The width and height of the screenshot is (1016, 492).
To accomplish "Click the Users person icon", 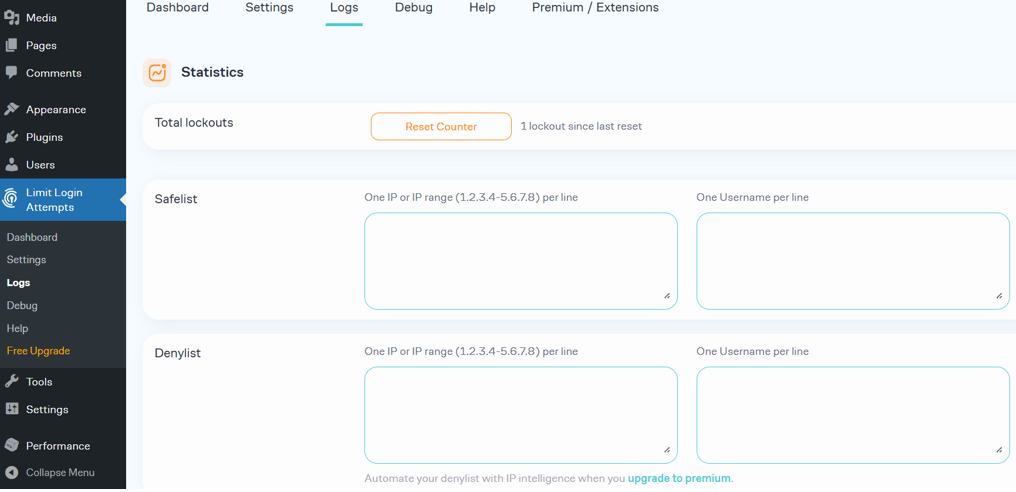I will coord(11,165).
